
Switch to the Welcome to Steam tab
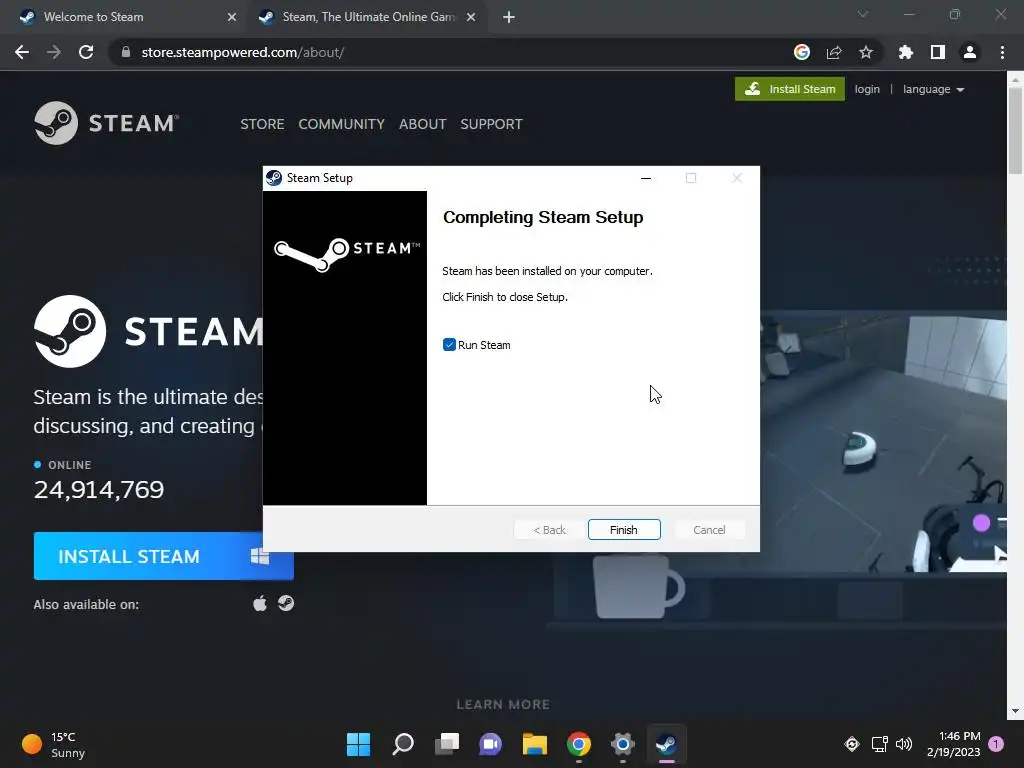pyautogui.click(x=124, y=17)
